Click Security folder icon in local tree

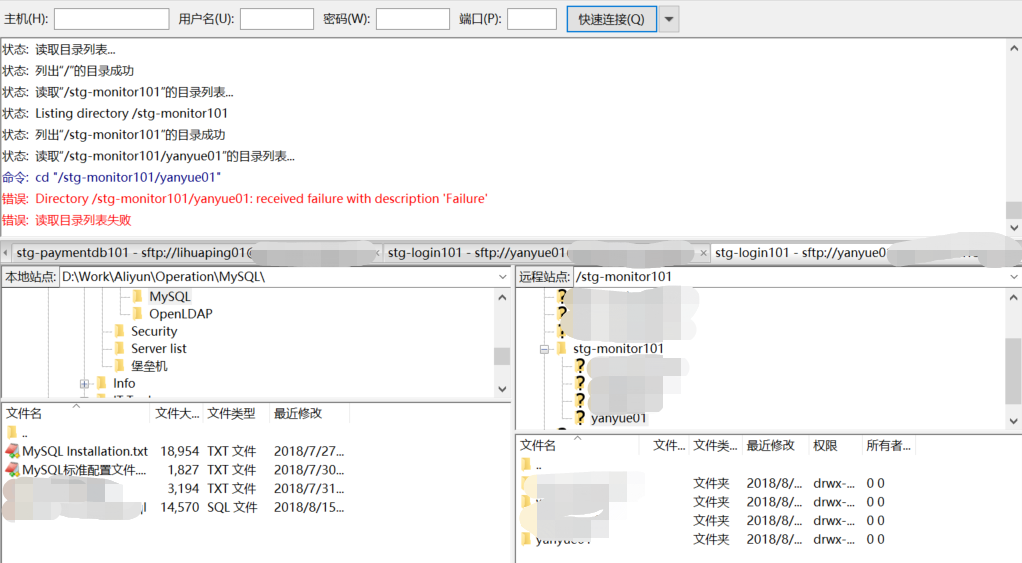coord(119,331)
